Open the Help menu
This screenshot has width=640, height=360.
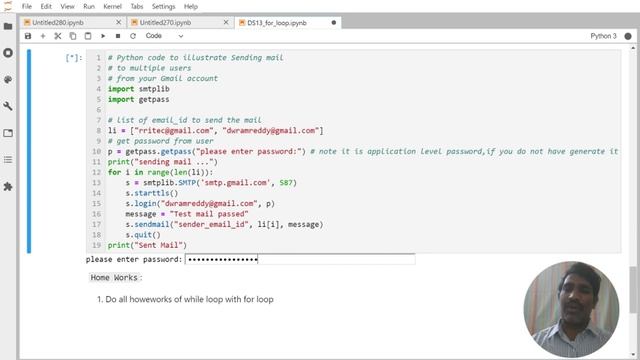tap(191, 7)
